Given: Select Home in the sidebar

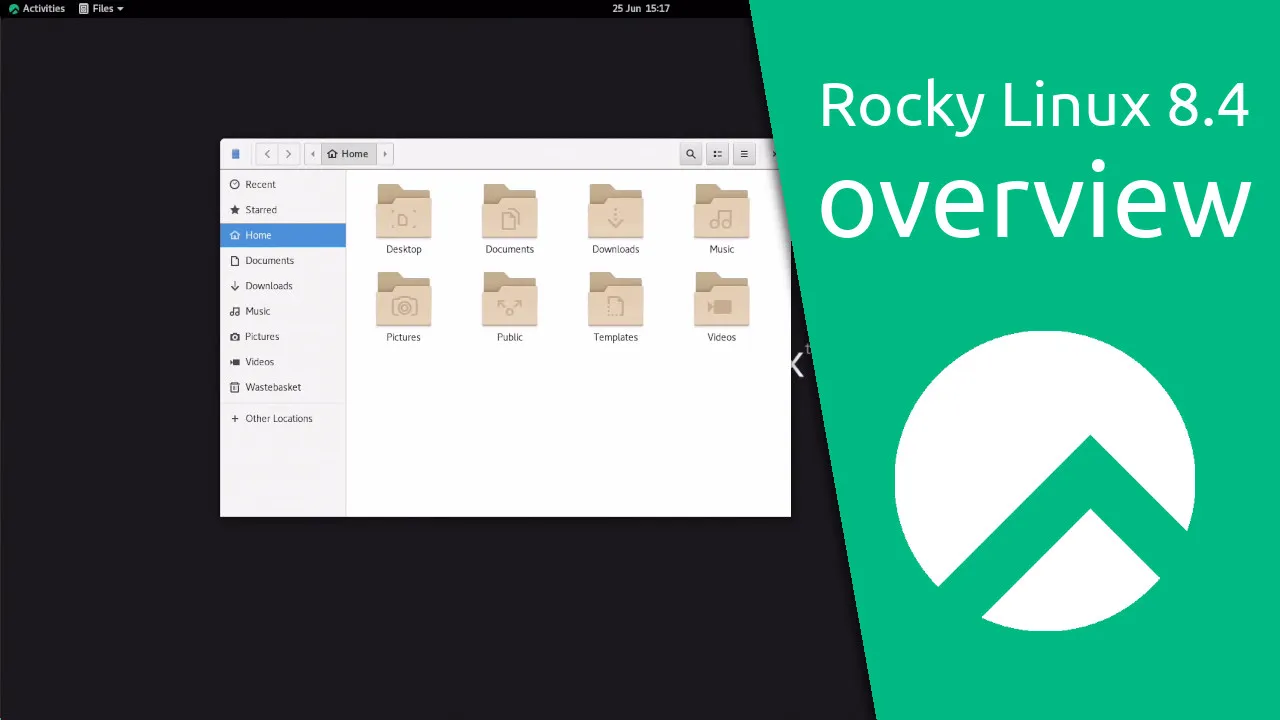Looking at the screenshot, I should tap(283, 235).
